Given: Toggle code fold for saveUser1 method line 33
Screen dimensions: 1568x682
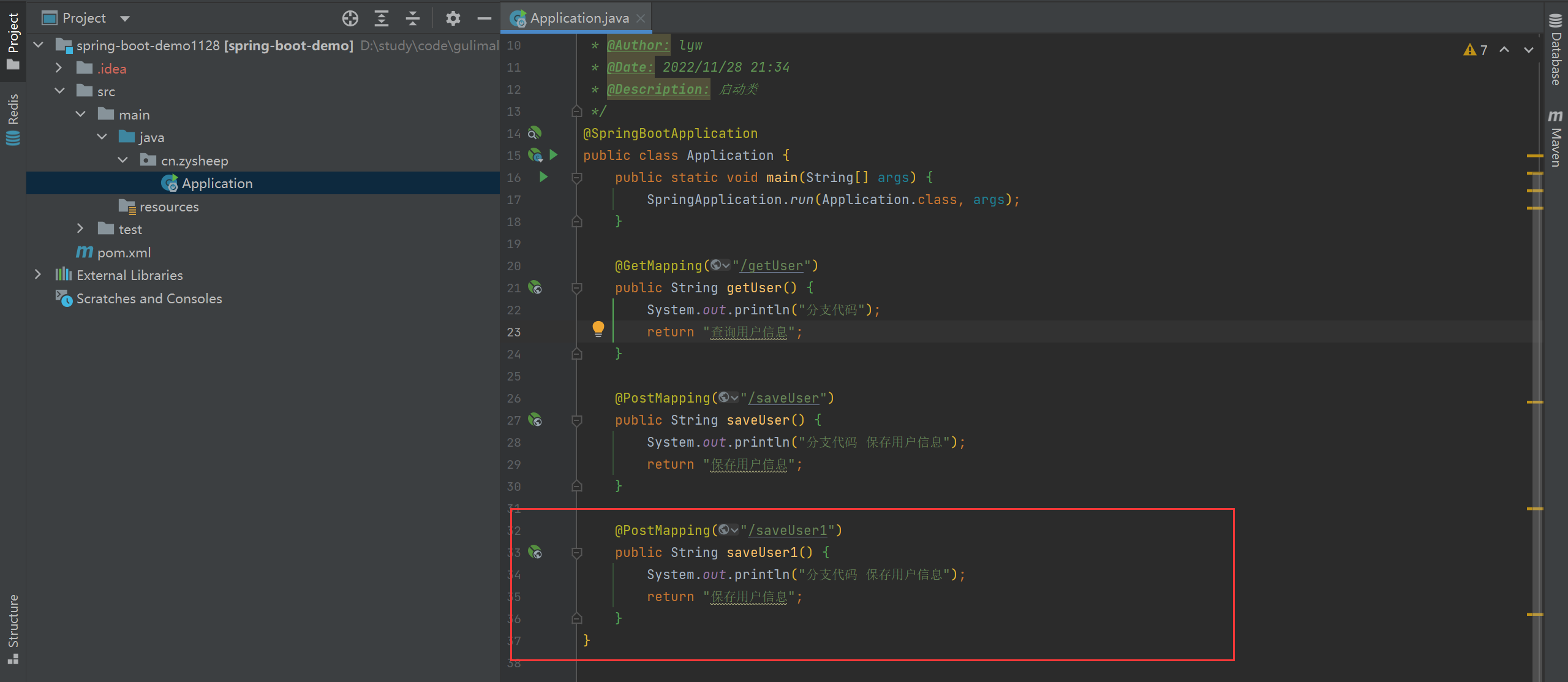Looking at the screenshot, I should point(576,553).
